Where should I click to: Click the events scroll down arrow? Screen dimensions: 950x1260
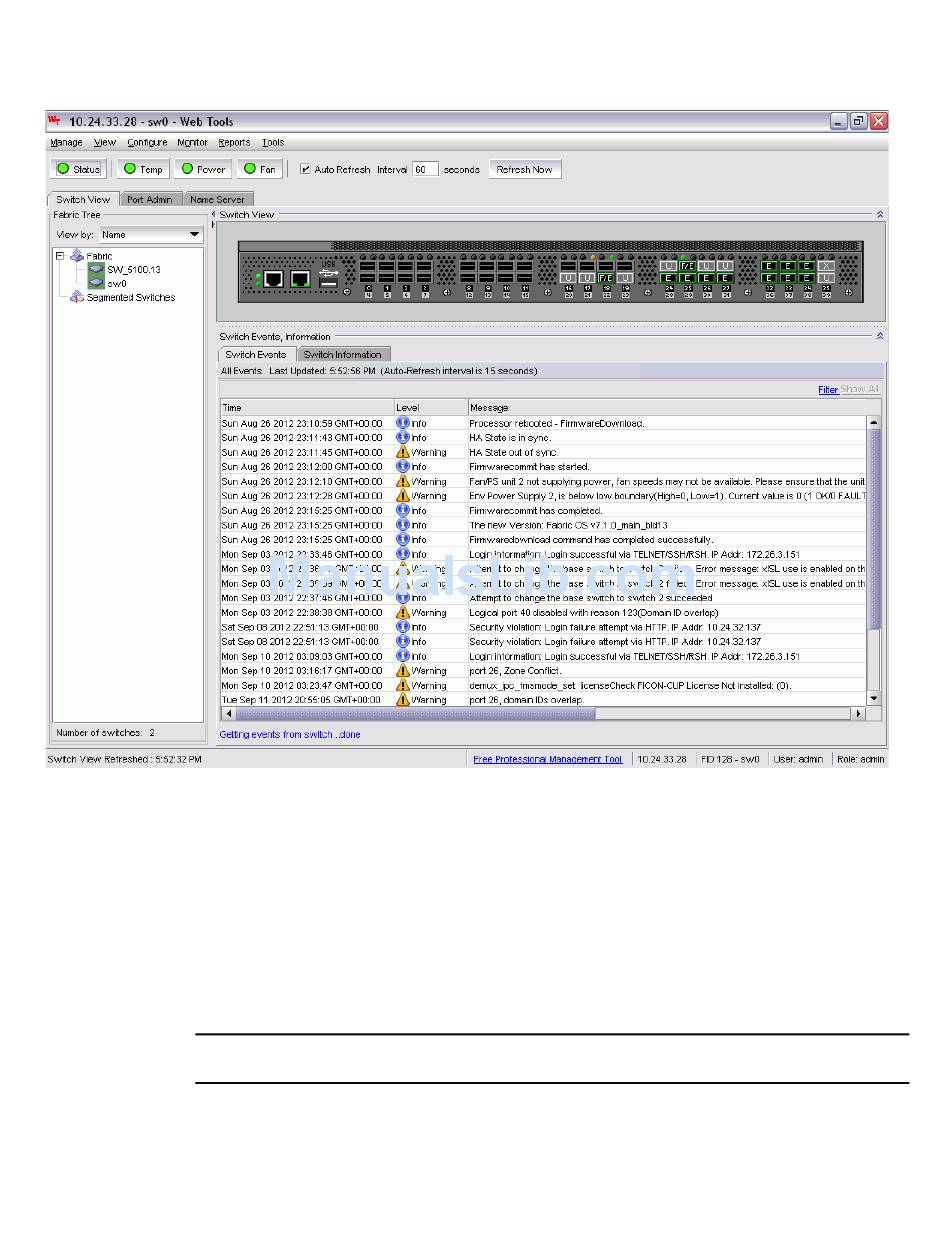point(874,698)
